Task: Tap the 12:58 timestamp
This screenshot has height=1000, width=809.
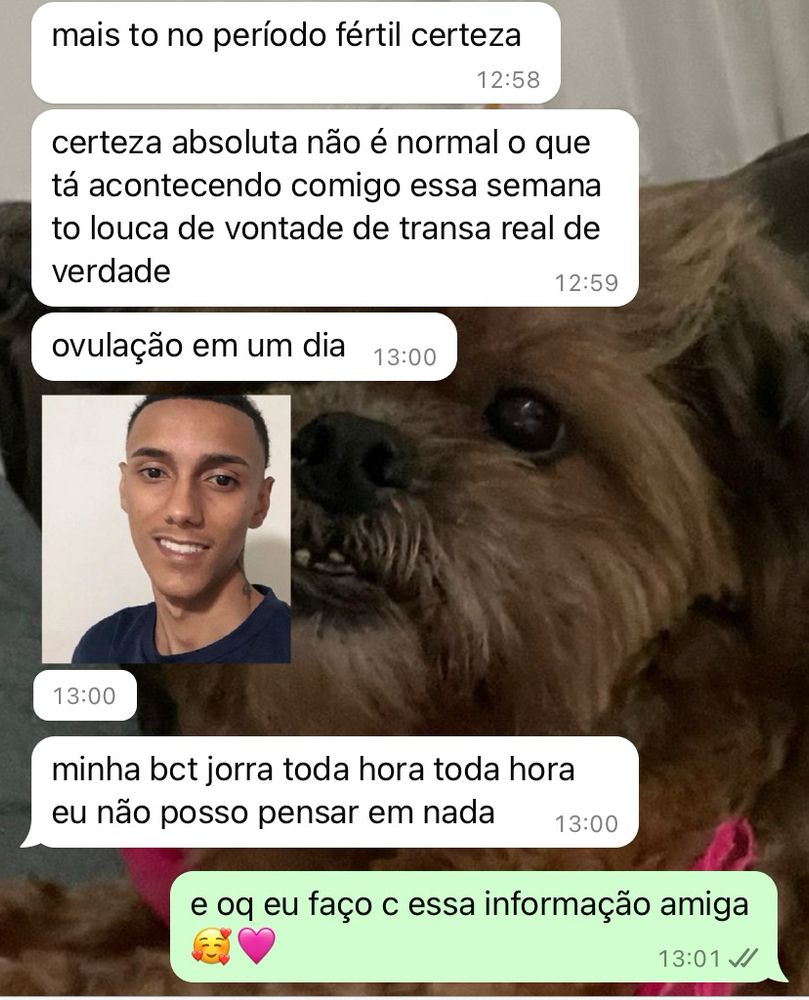Action: (508, 80)
